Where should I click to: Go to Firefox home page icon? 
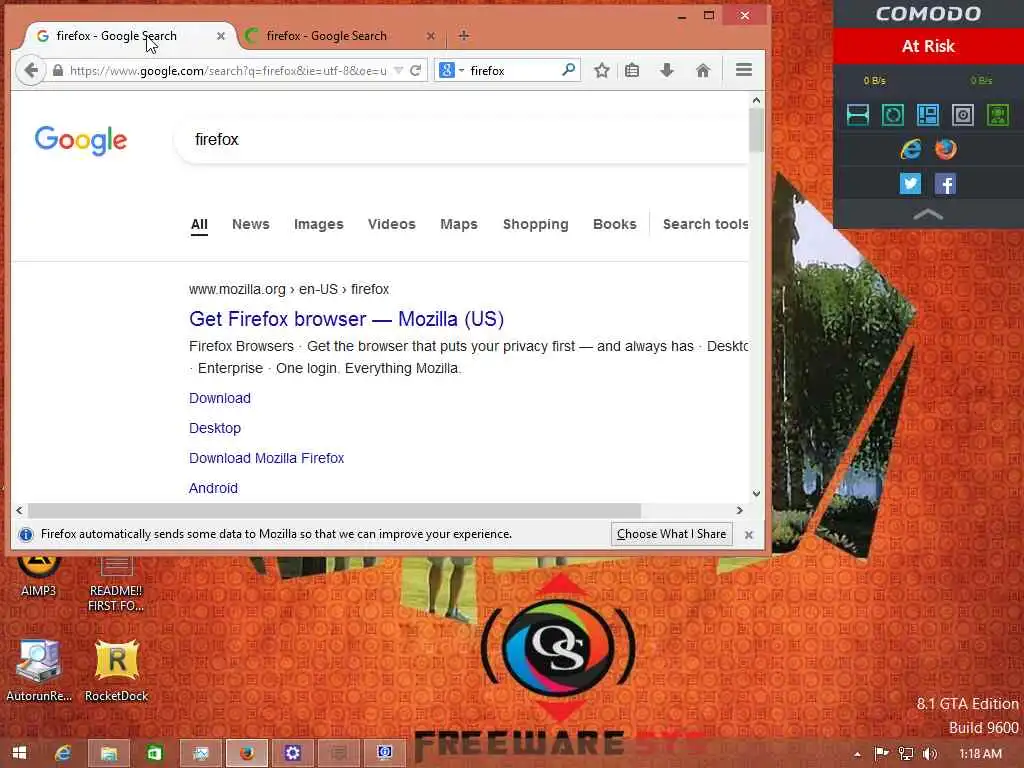click(x=703, y=71)
